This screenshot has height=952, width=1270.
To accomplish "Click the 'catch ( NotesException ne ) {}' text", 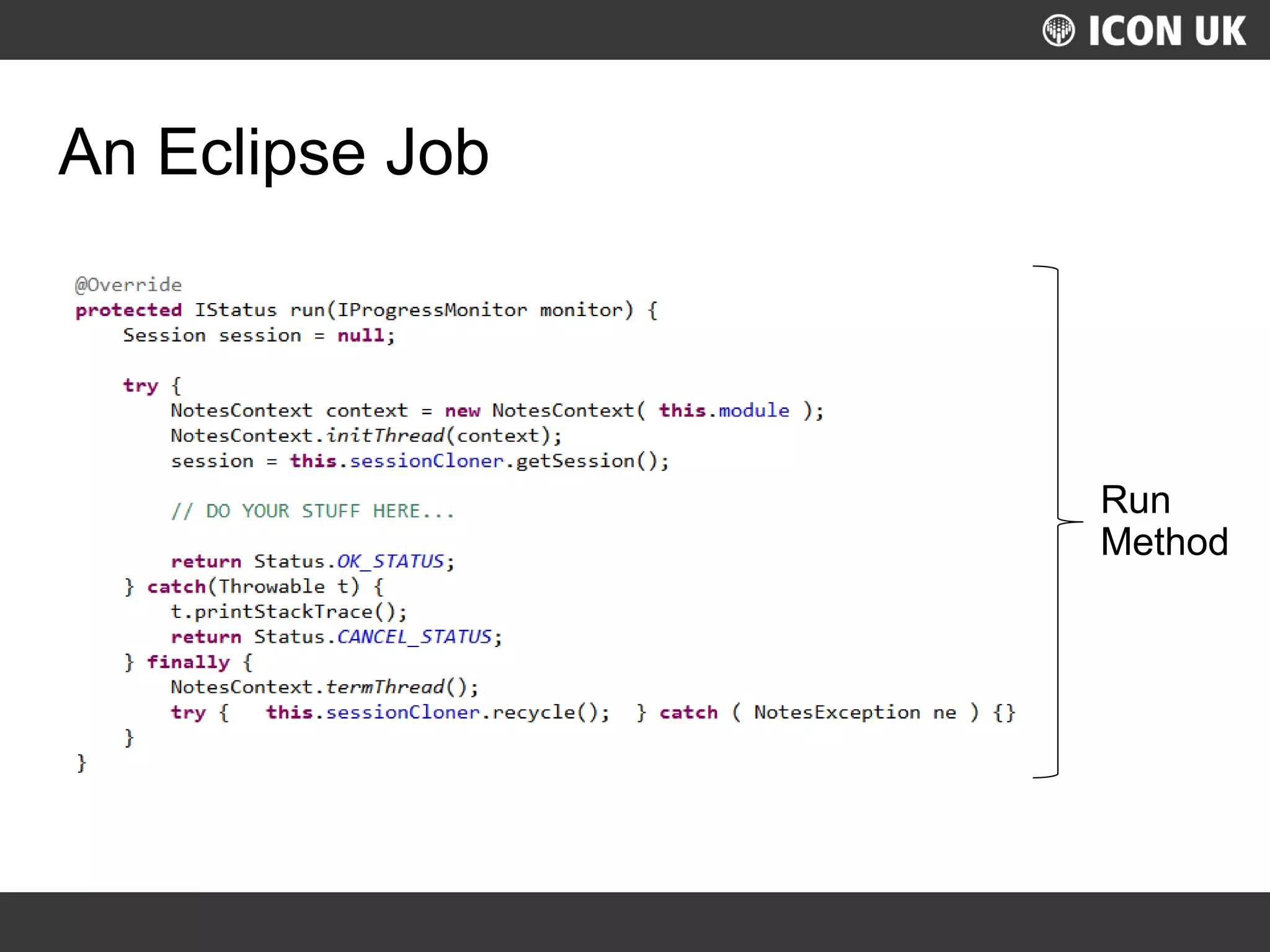I will point(837,713).
